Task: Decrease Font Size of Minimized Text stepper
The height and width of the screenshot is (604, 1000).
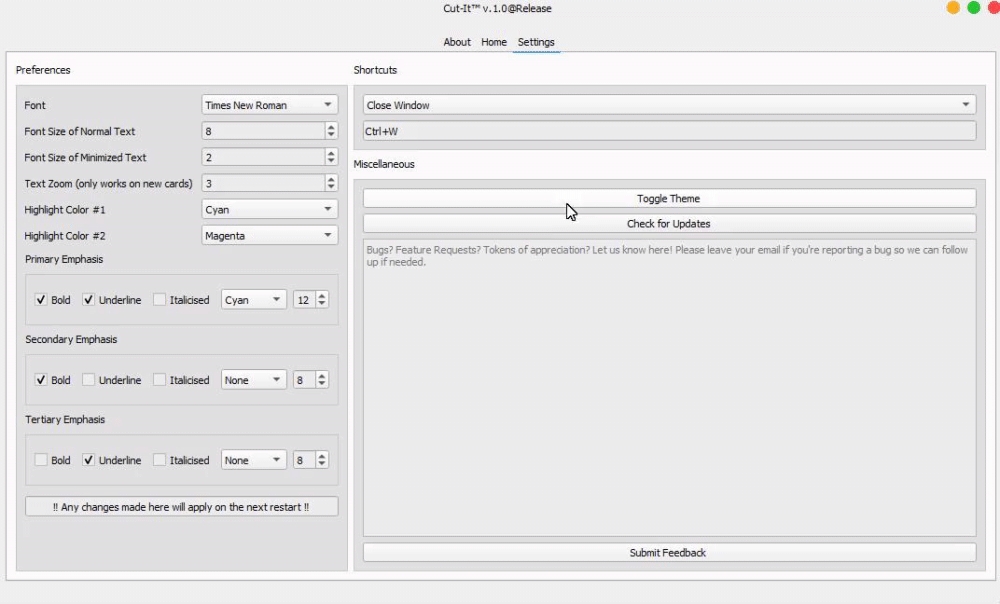Action: 331,161
